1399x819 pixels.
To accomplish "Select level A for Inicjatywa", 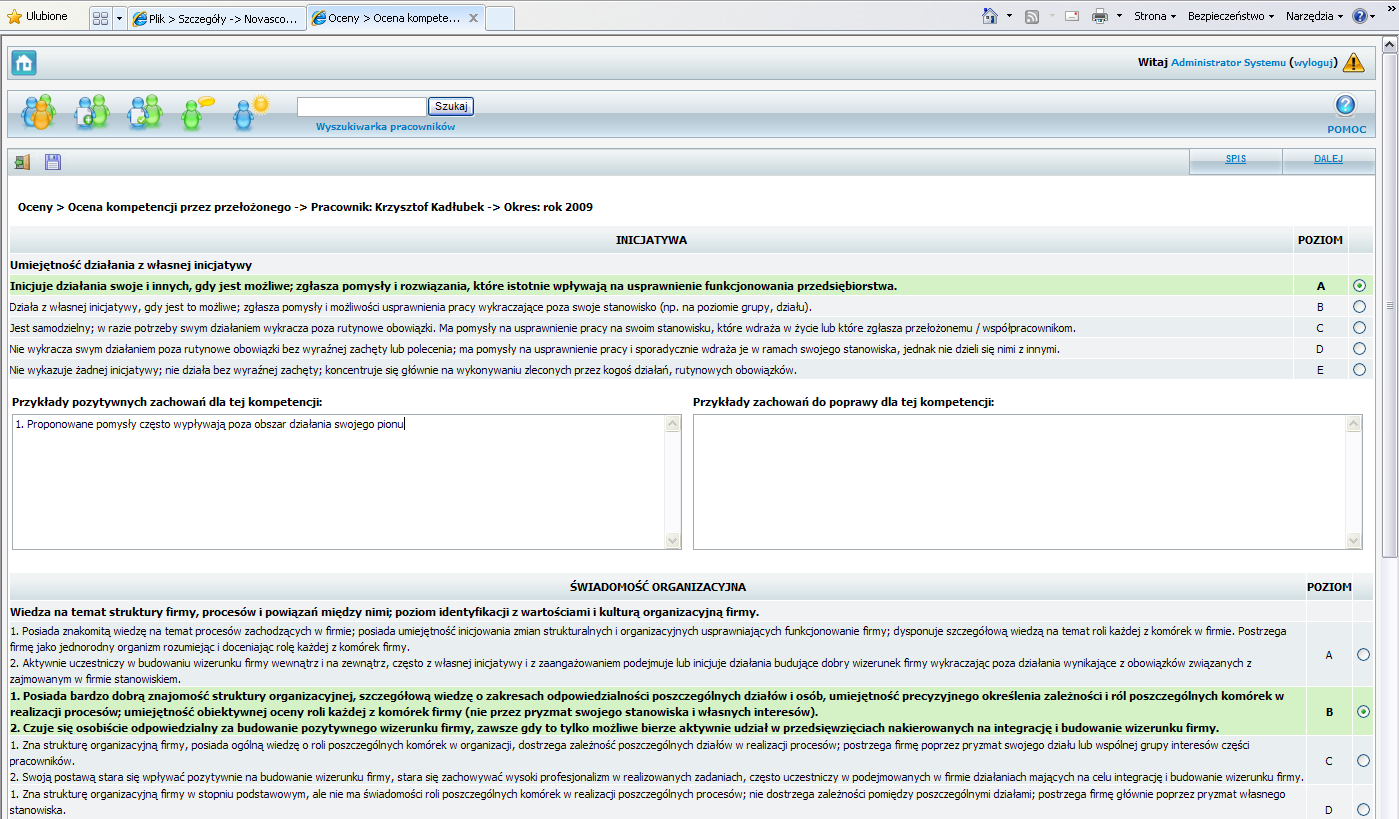I will (x=1359, y=286).
